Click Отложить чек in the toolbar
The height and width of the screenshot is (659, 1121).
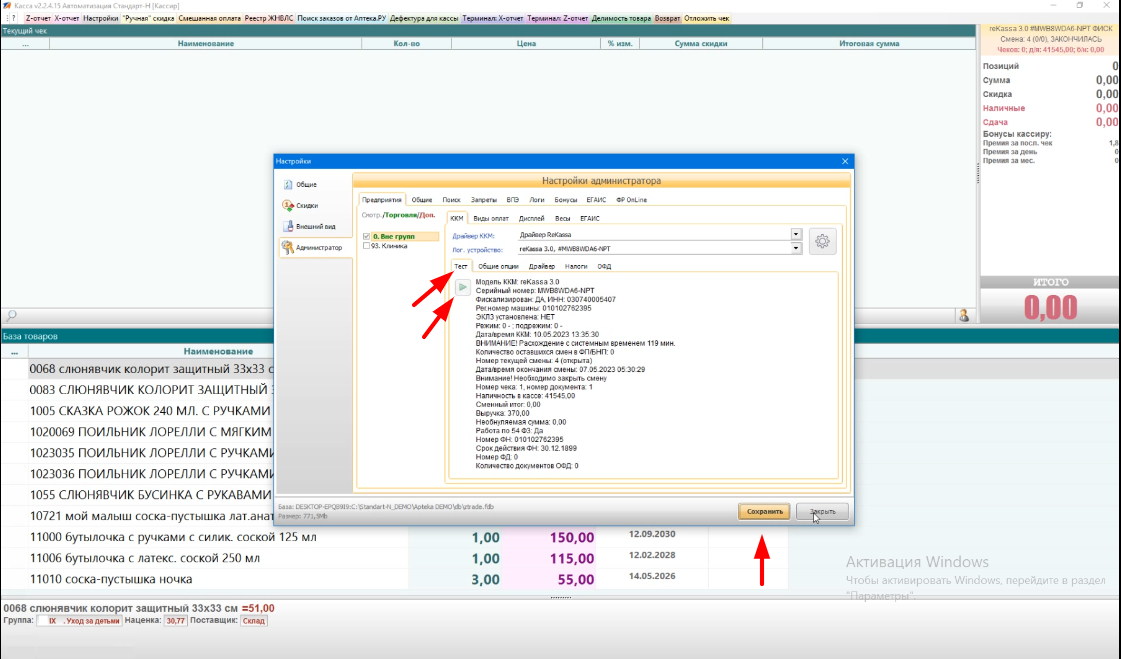pos(707,19)
